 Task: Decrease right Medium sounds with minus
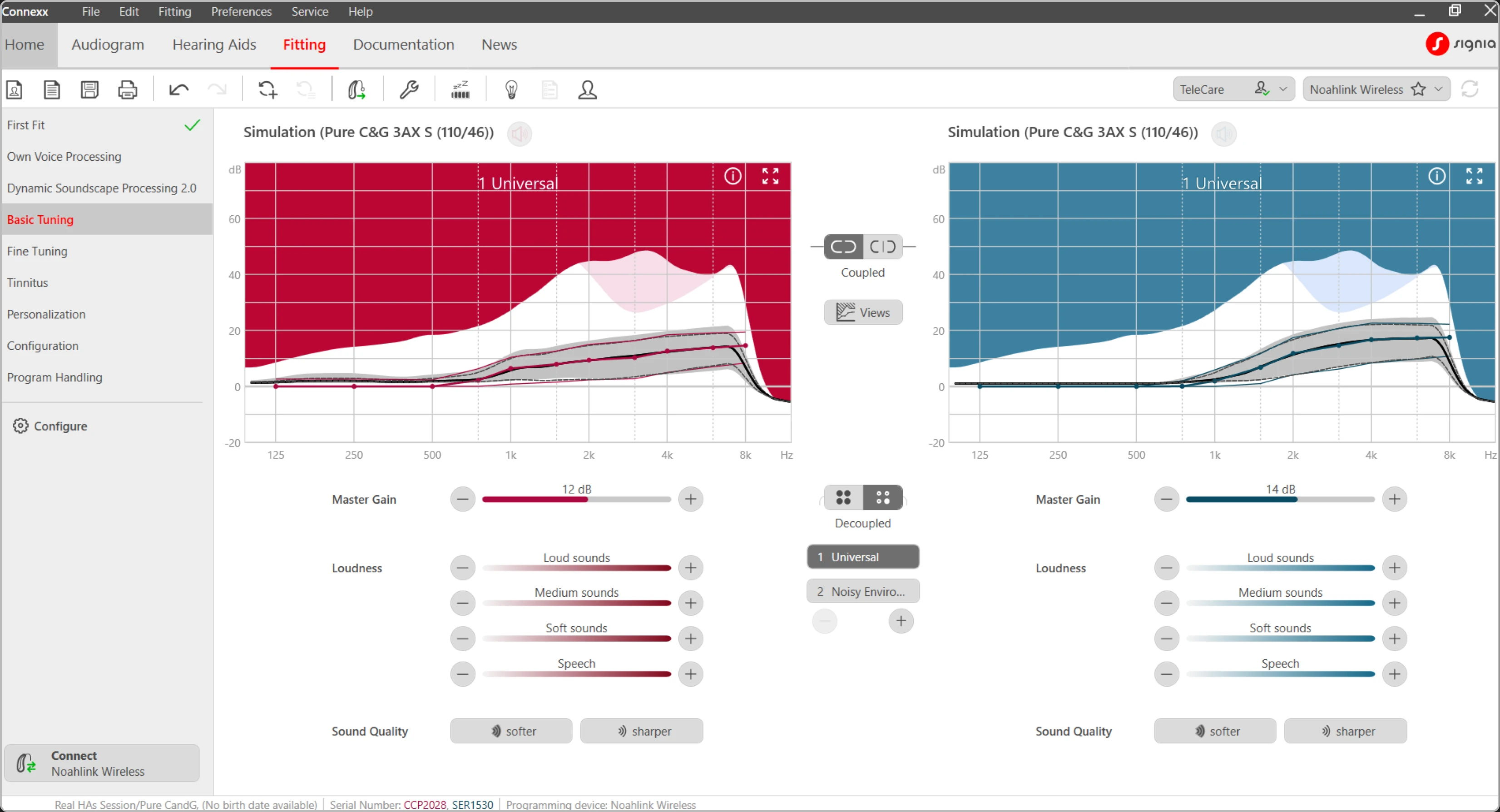point(1167,604)
